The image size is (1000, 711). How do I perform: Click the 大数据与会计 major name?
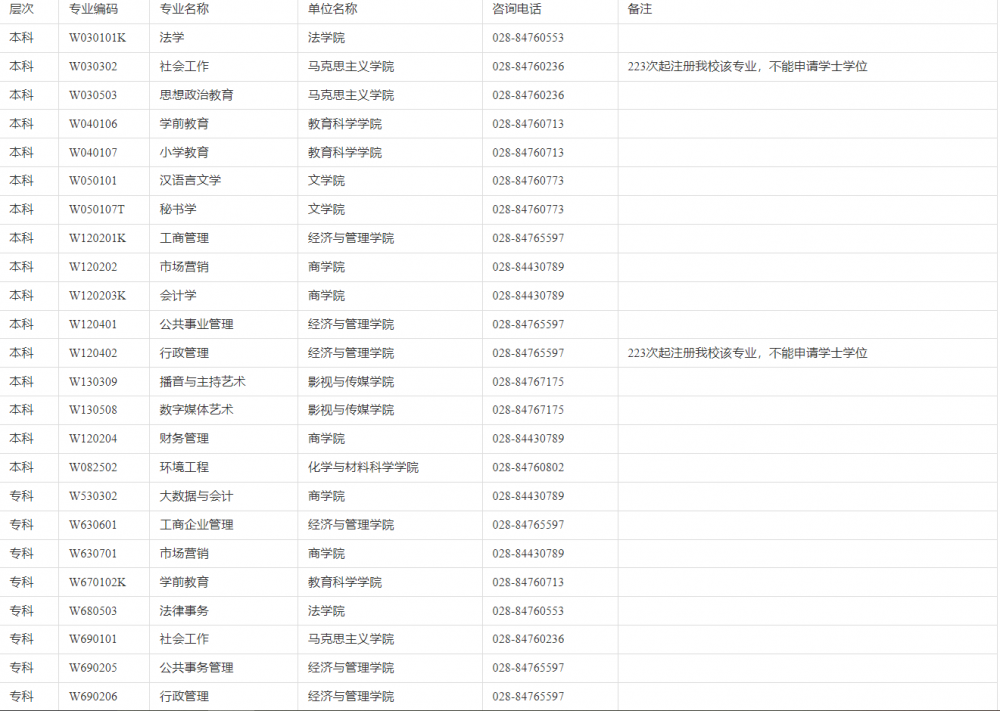coord(196,497)
